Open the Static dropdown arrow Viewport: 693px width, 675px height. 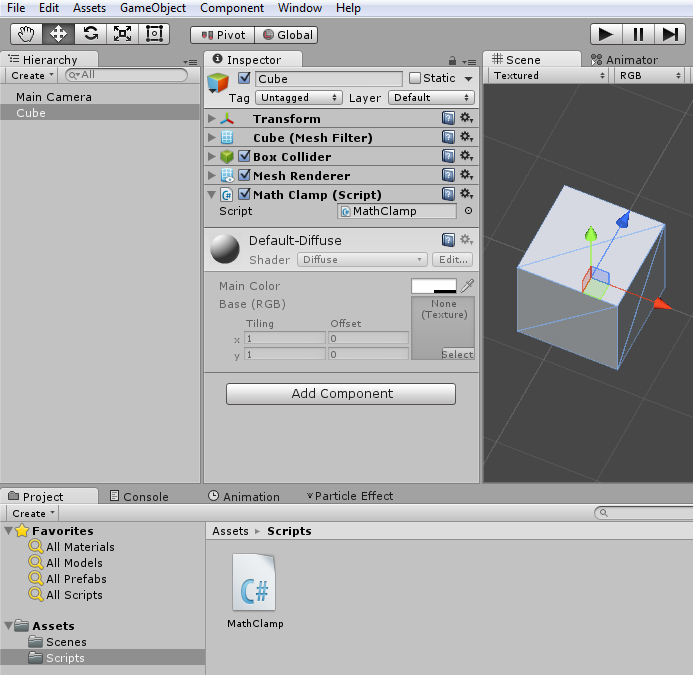[x=468, y=79]
